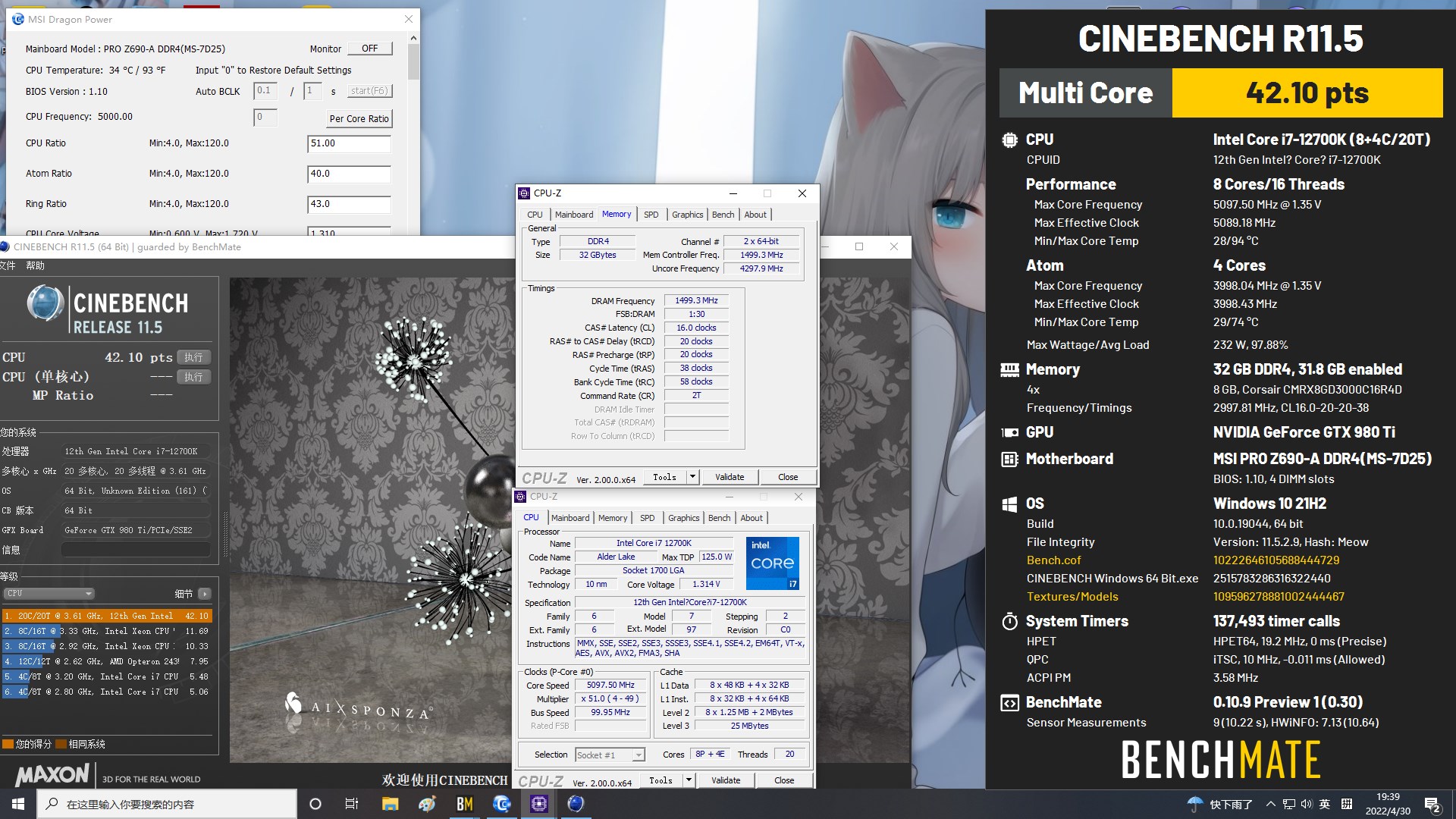
Task: Select ranking row 3 Intel Xeon 10.33
Action: [106, 646]
